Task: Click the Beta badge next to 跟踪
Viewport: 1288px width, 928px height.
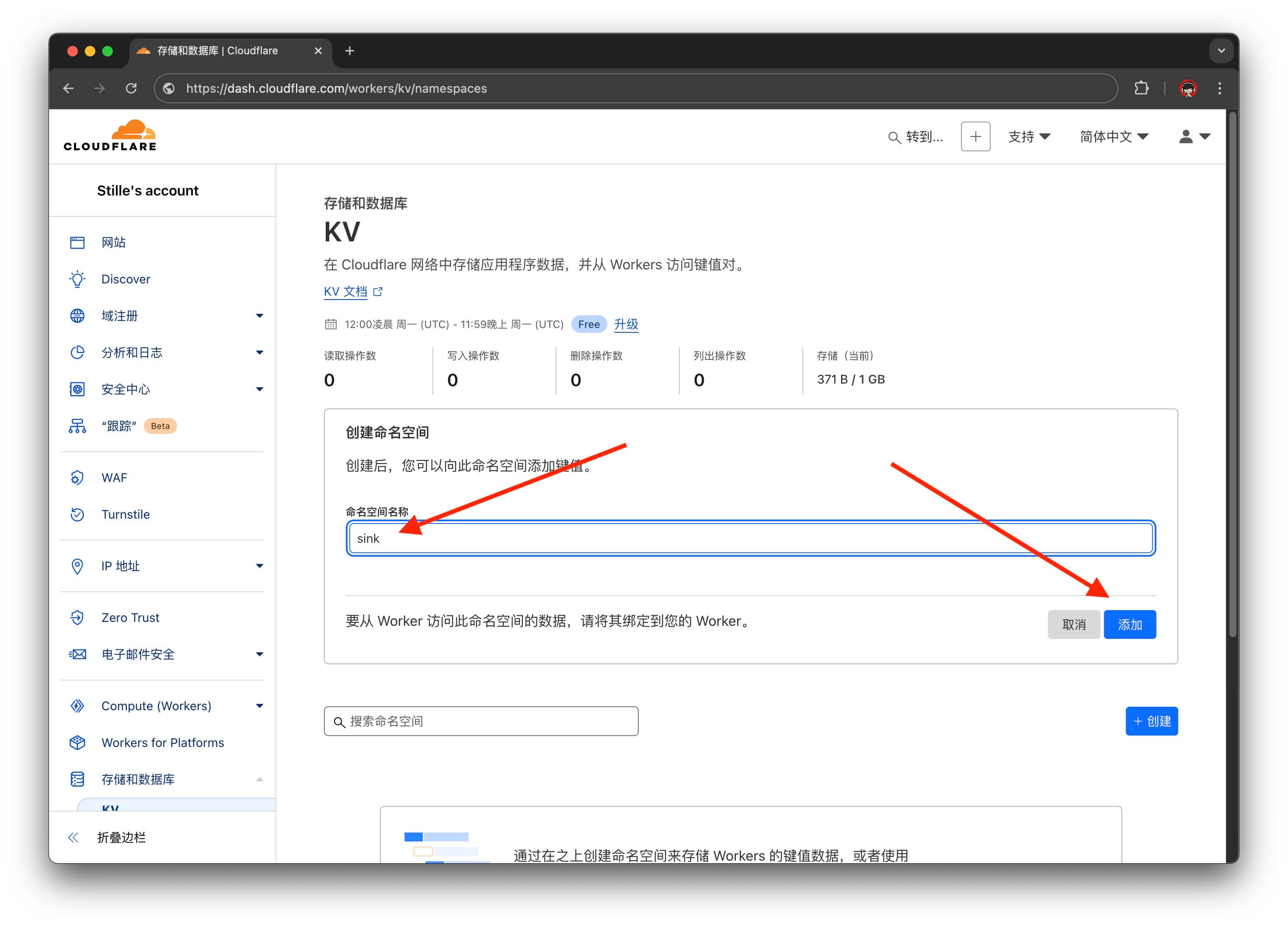Action: pyautogui.click(x=160, y=426)
